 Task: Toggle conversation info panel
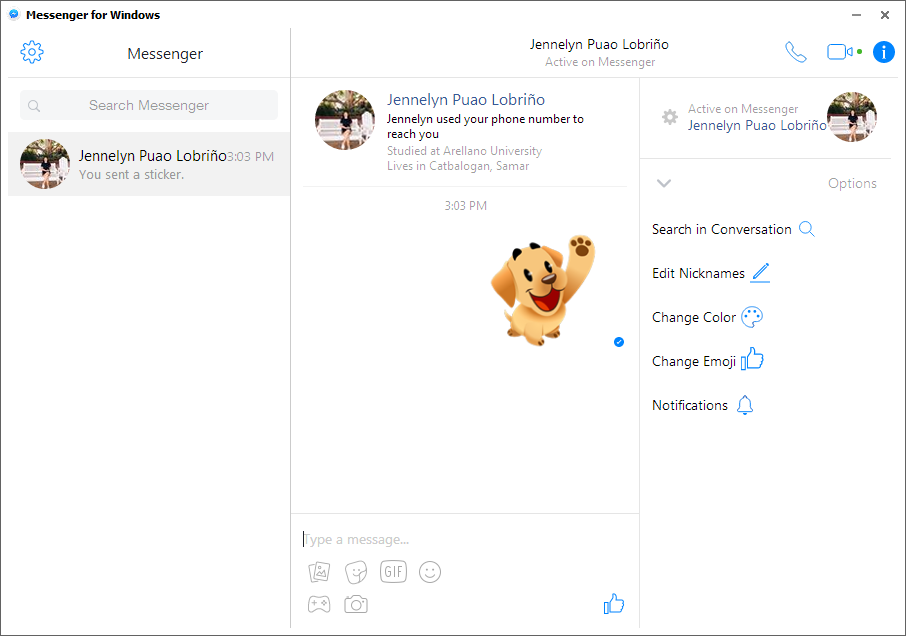[884, 52]
